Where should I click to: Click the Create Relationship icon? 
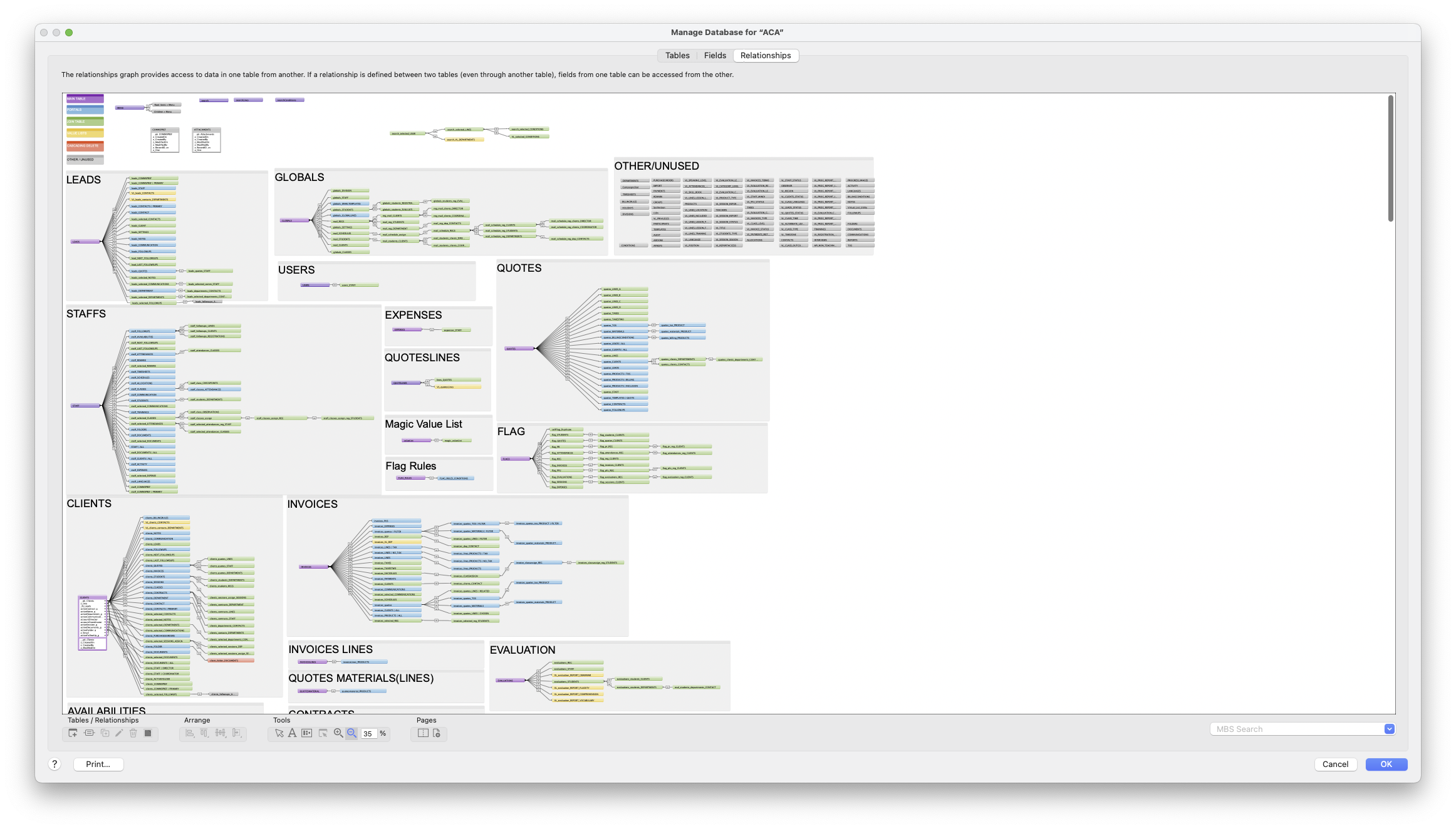click(89, 733)
